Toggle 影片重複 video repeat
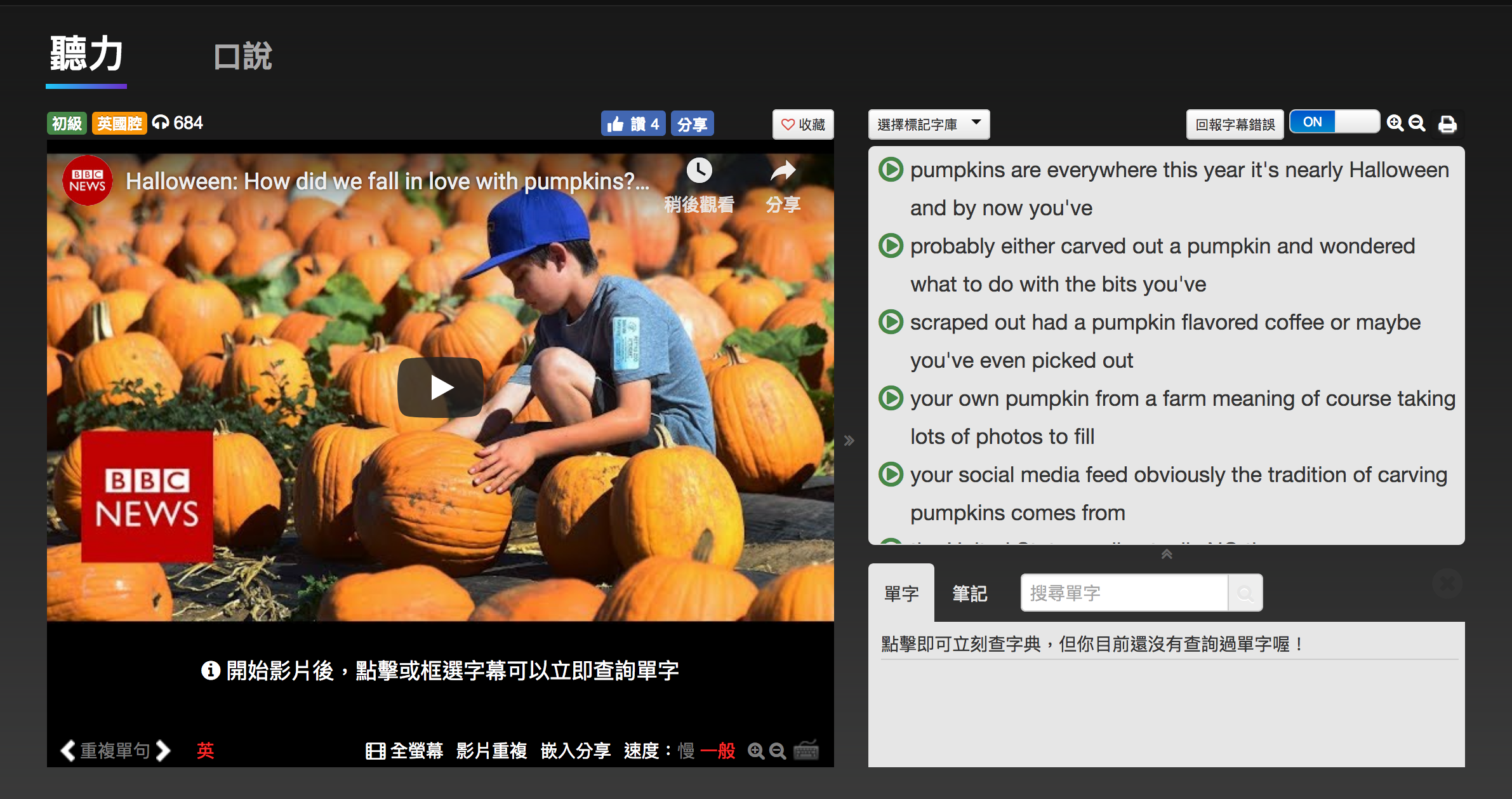Viewport: 1512px width, 799px height. [492, 751]
